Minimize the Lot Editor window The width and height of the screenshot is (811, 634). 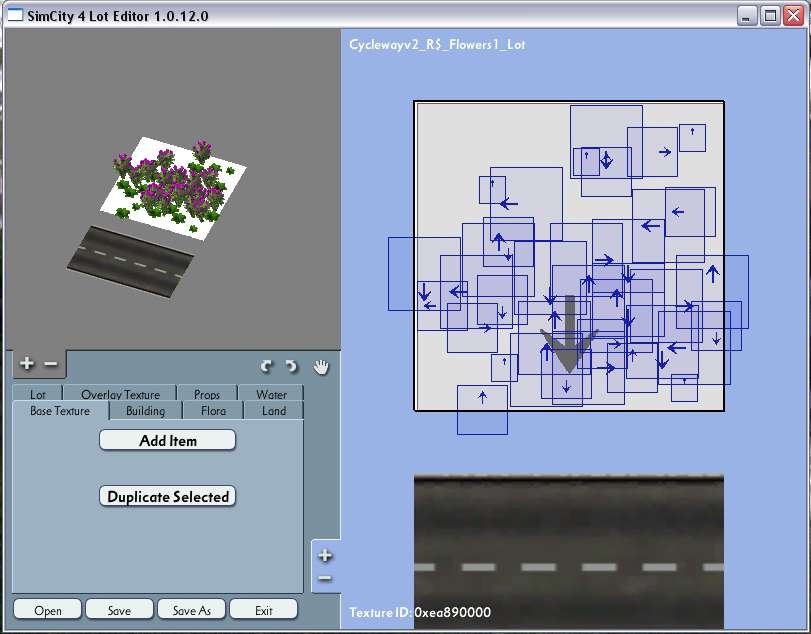(746, 16)
